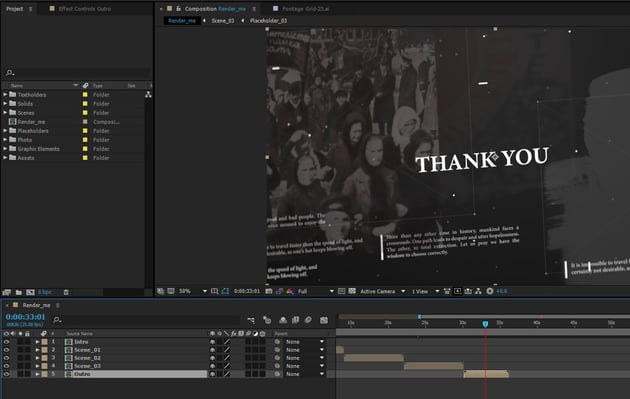Twirl open the Scene_03 layer properties
Image resolution: width=630 pixels, height=399 pixels.
[x=37, y=366]
